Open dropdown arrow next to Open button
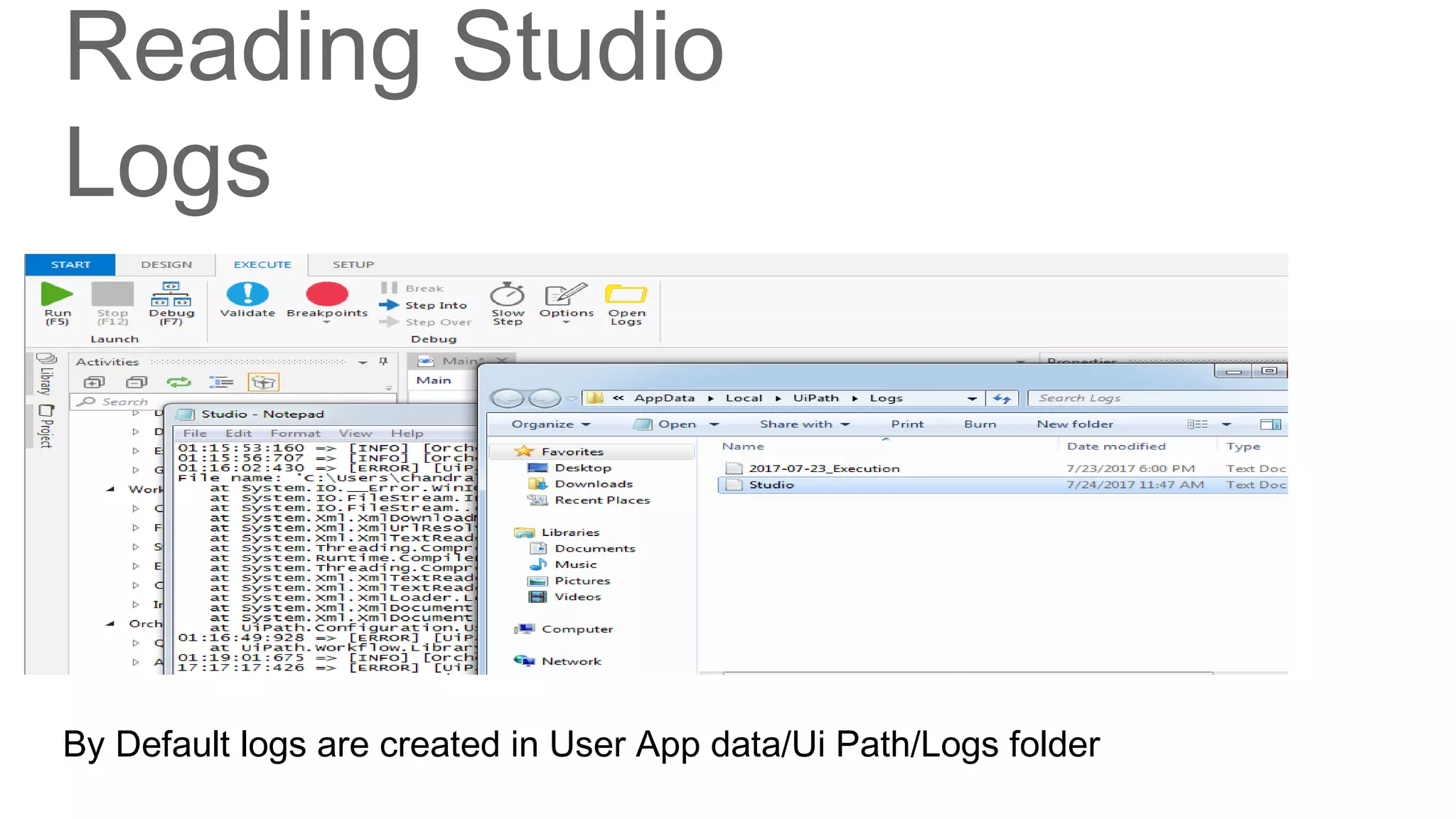Screen dimensions: 1456x819 coord(714,424)
